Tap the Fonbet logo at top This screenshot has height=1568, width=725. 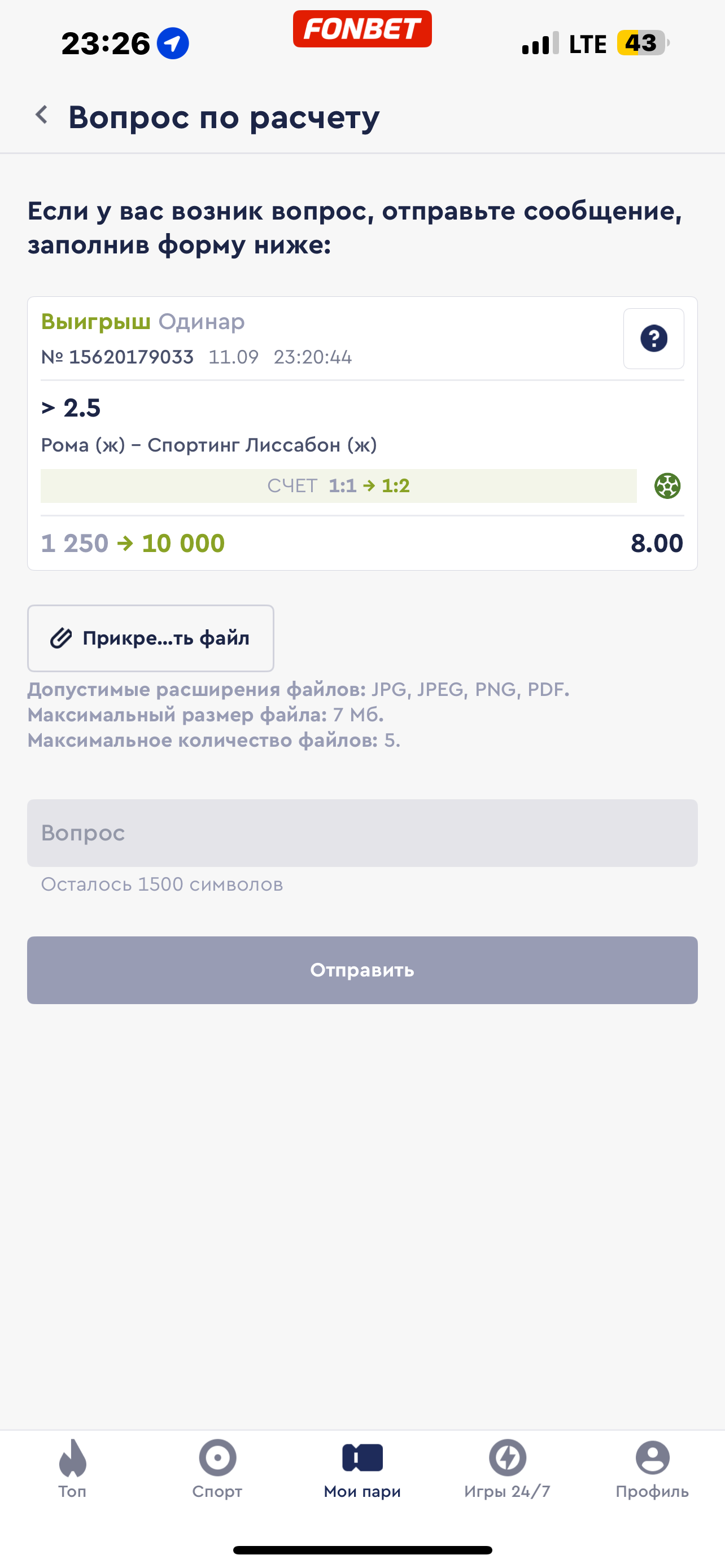(x=362, y=29)
